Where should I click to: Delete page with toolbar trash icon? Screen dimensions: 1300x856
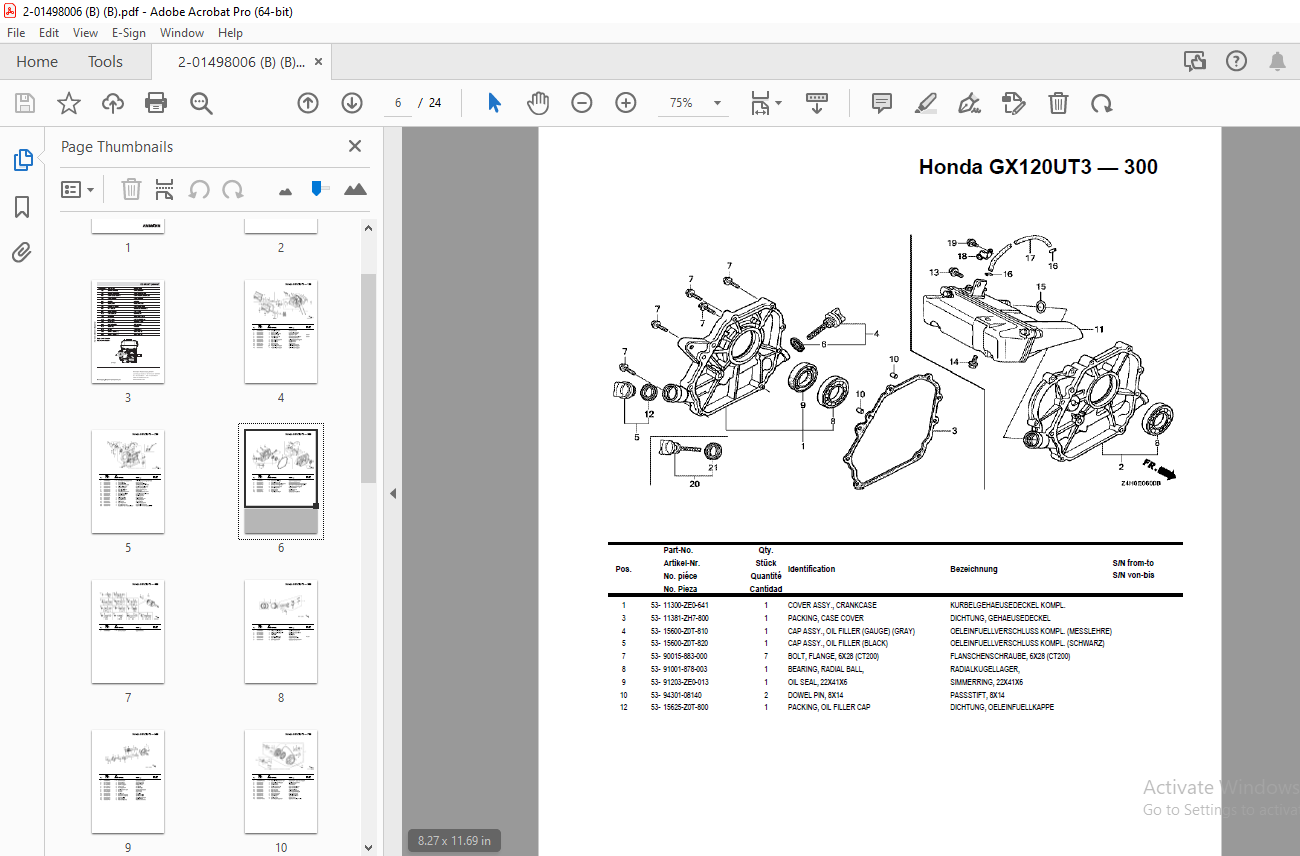(1058, 103)
